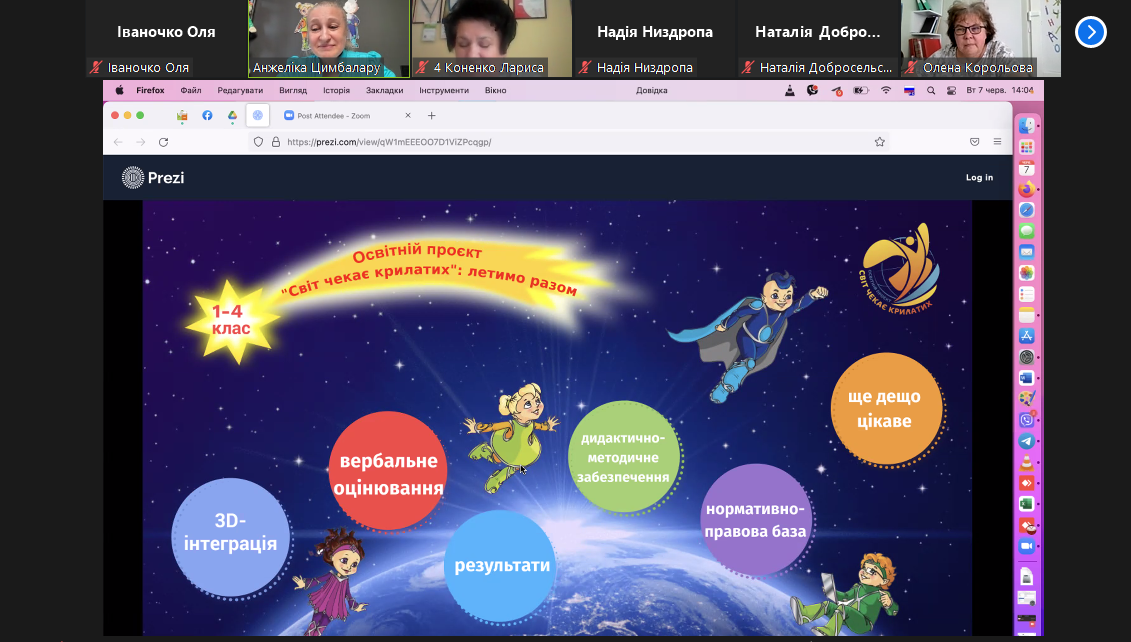The width and height of the screenshot is (1131, 642).
Task: Open App Store from the dock
Action: click(x=1026, y=335)
